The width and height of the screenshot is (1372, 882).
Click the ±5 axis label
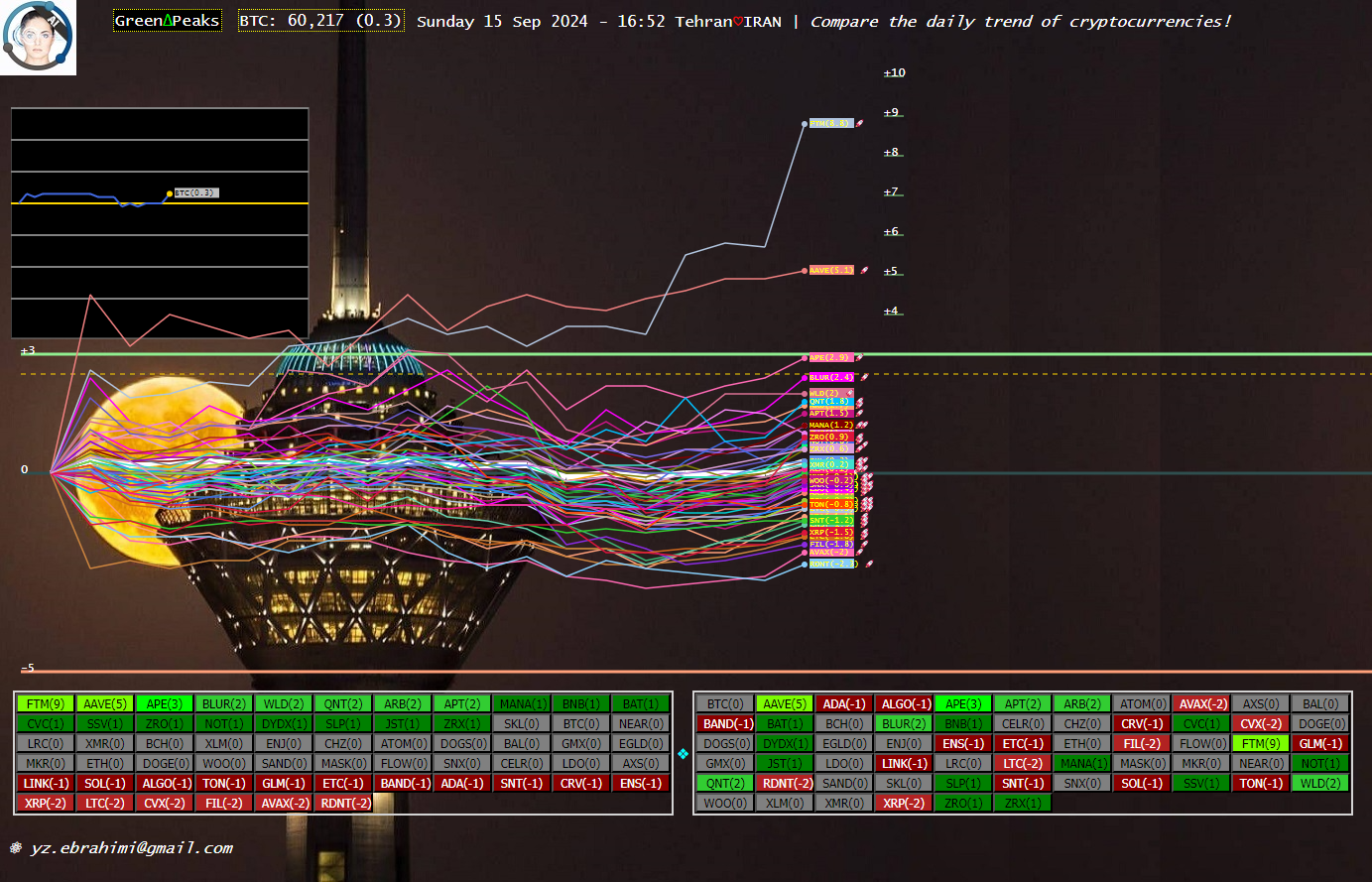click(891, 271)
